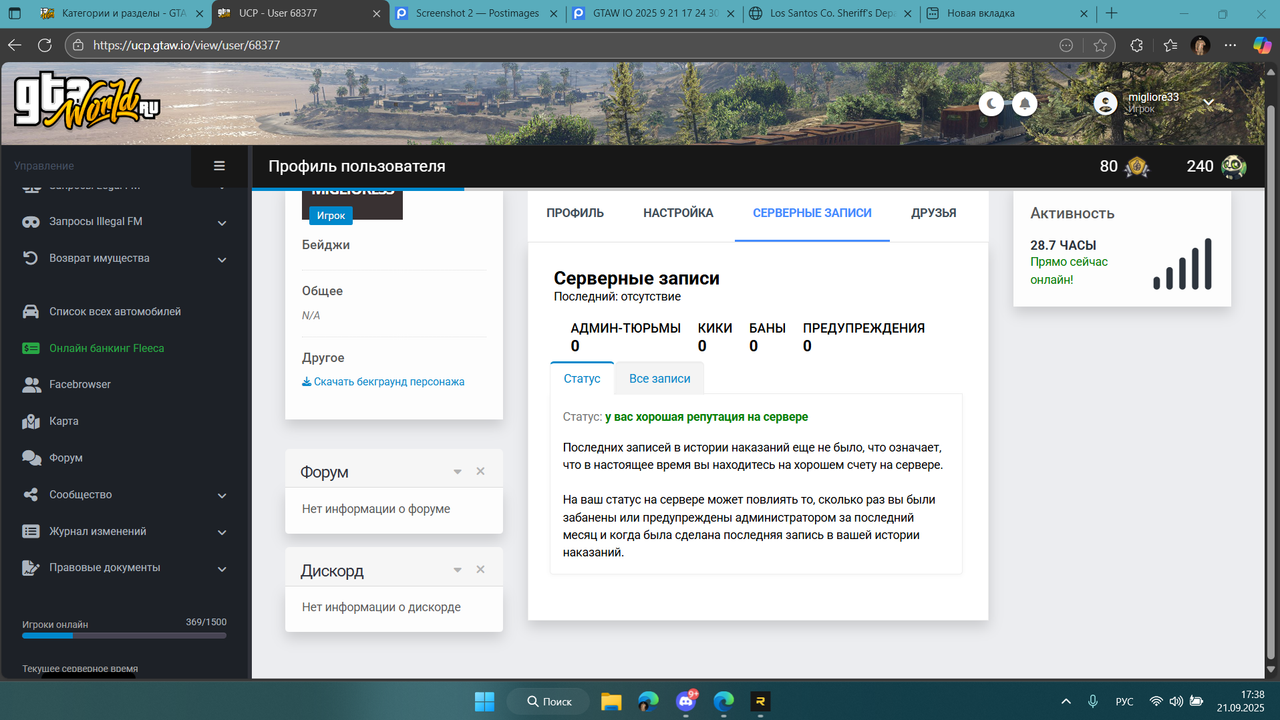The image size is (1280, 720).
Task: Open Онлайн банкинг Fleeca
Action: tap(106, 348)
